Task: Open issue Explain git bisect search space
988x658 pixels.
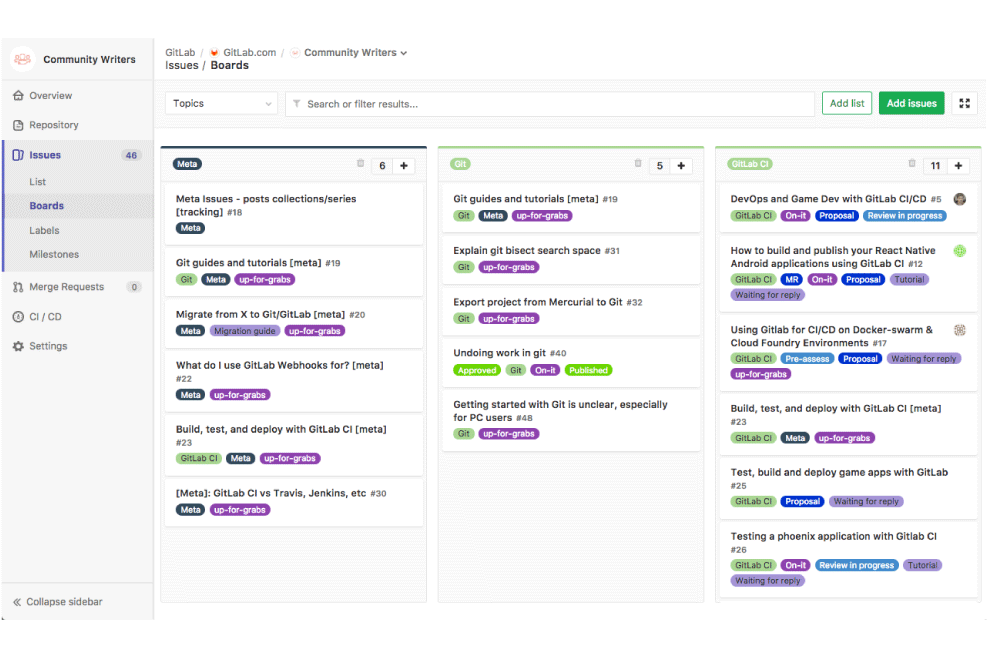Action: pyautogui.click(x=527, y=250)
